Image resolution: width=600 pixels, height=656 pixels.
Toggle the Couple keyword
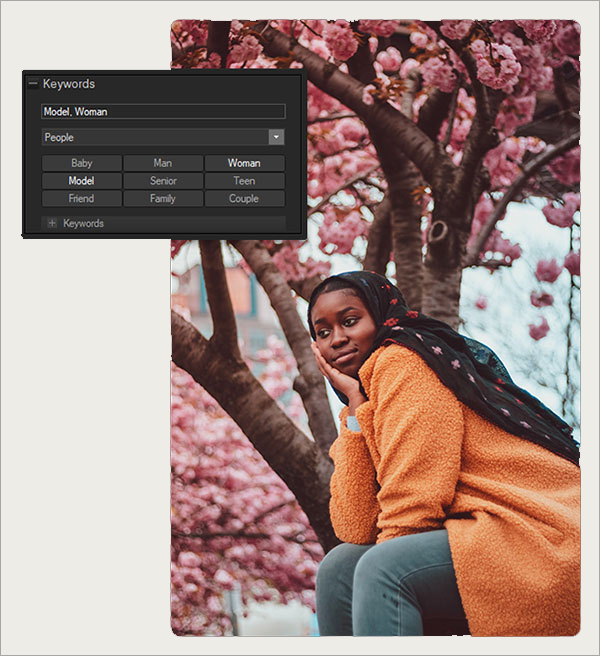[x=244, y=198]
